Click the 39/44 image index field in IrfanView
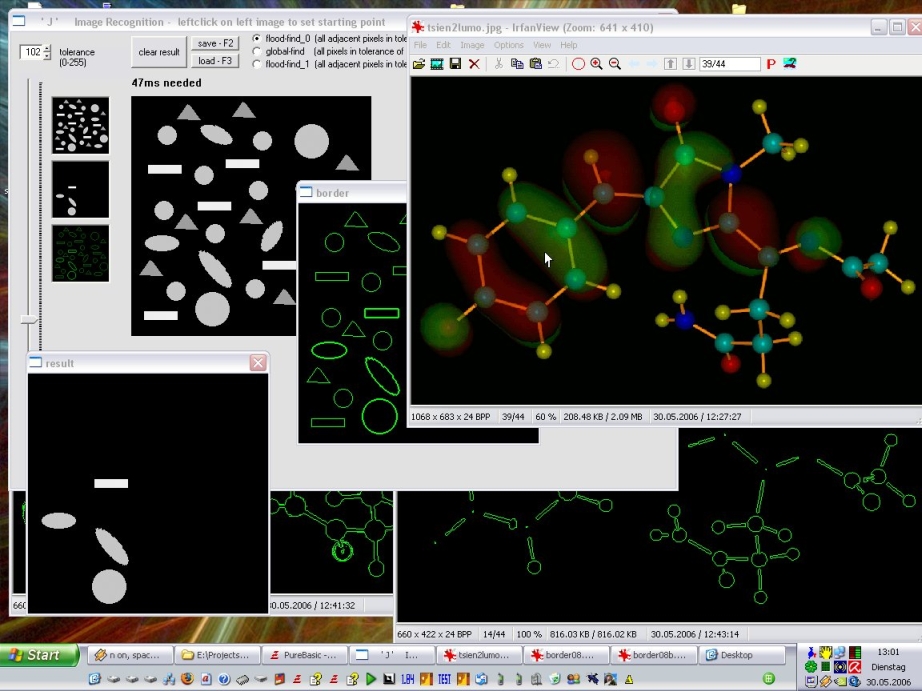This screenshot has height=691, width=922. pyautogui.click(x=730, y=64)
